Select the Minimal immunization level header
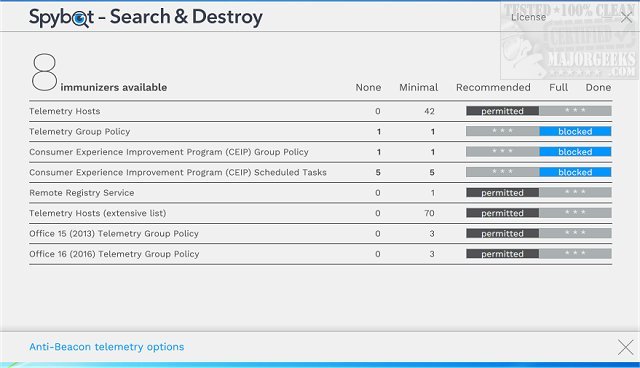Viewport: 640px width, 368px height. 418,87
